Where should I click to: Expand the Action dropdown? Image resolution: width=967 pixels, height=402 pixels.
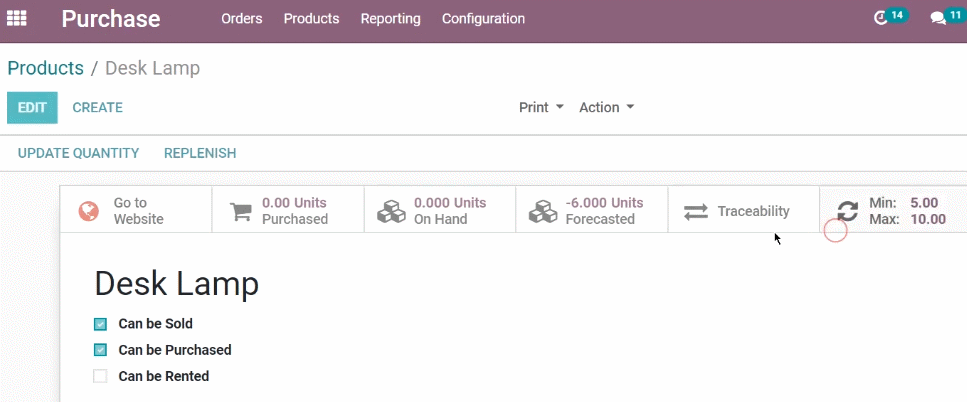(x=606, y=107)
